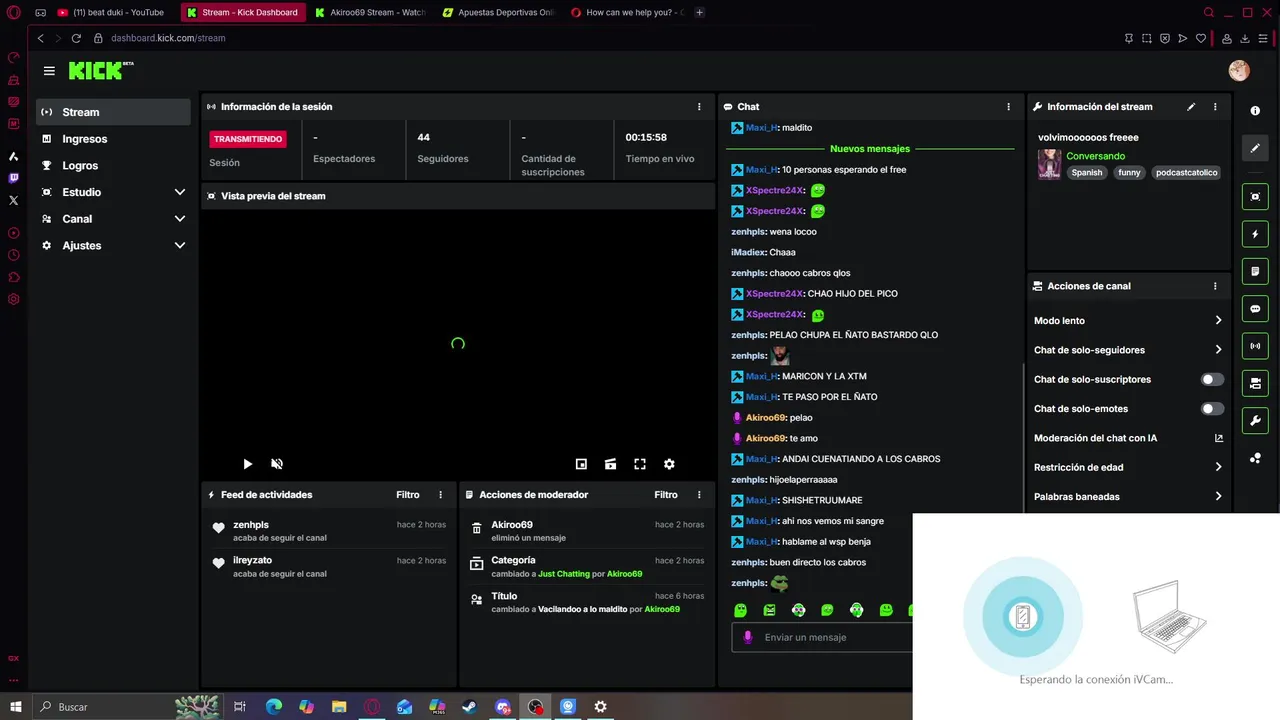Viewport: 1280px width, 720px height.
Task: Switch to Akiroo69 Stream browser tab
Action: (x=369, y=12)
